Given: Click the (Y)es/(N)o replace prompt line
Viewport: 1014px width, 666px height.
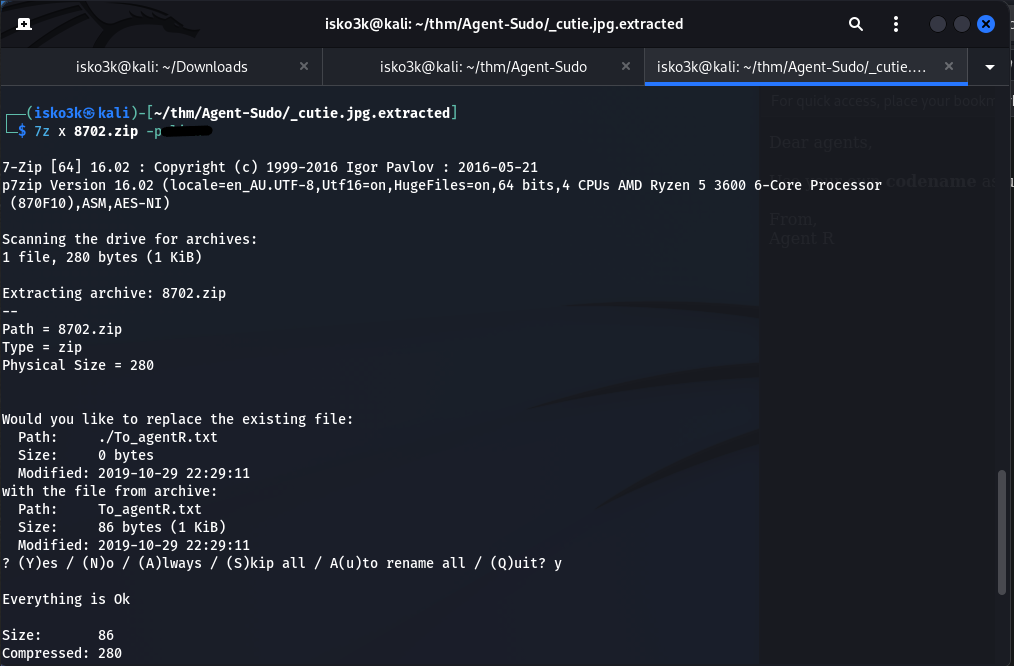Looking at the screenshot, I should tap(281, 563).
